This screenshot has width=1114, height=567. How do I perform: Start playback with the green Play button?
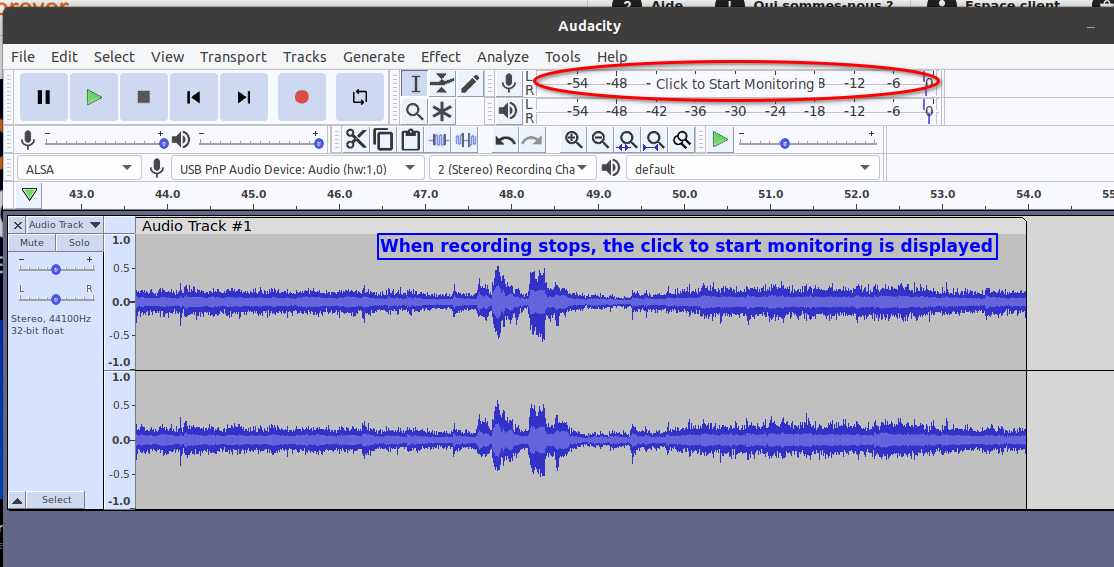(94, 97)
